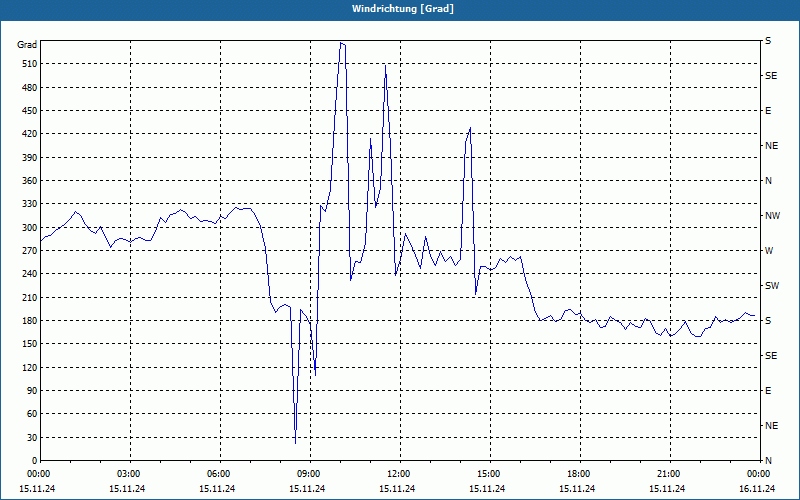Select the 150 y-axis value
Screen dimensions: 800x500
[29, 344]
